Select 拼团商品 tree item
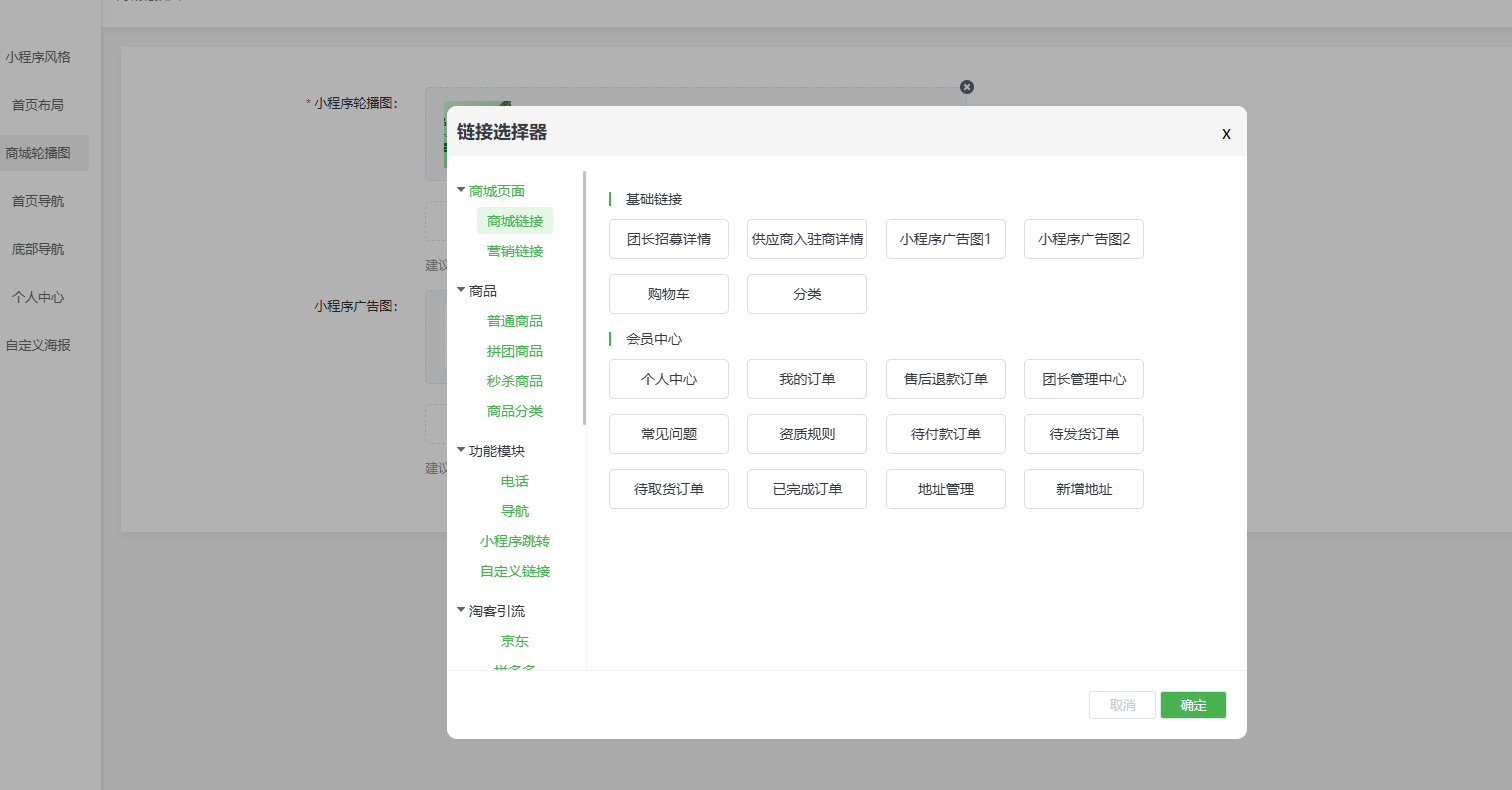1512x790 pixels. tap(515, 351)
